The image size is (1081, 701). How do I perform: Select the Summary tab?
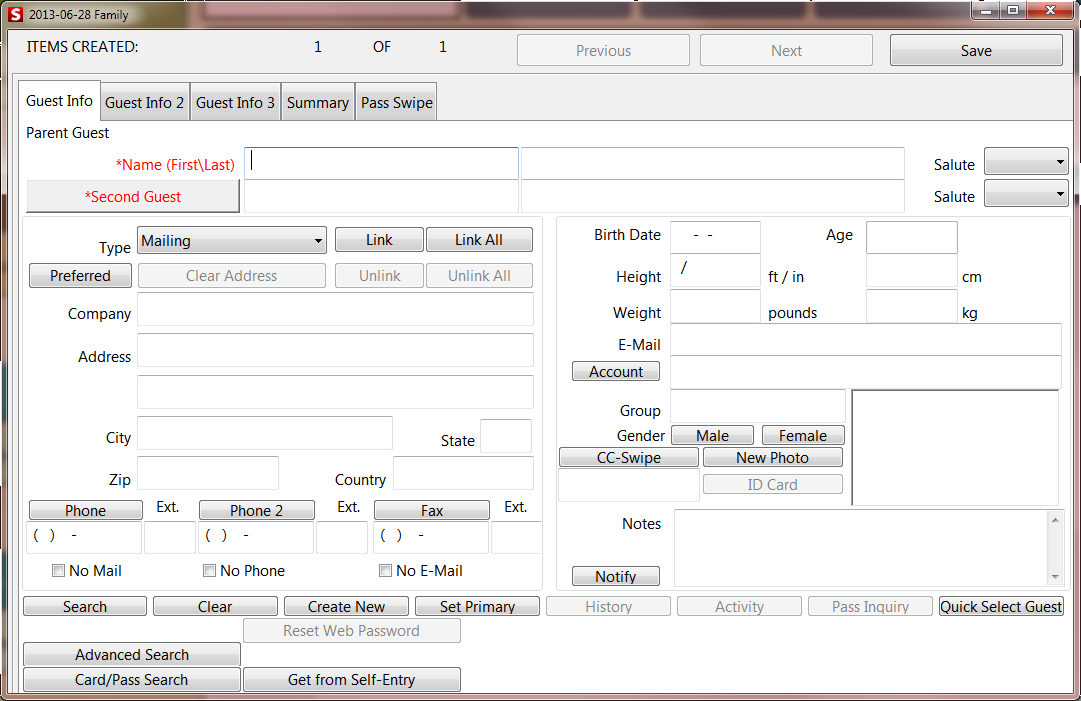pos(317,100)
